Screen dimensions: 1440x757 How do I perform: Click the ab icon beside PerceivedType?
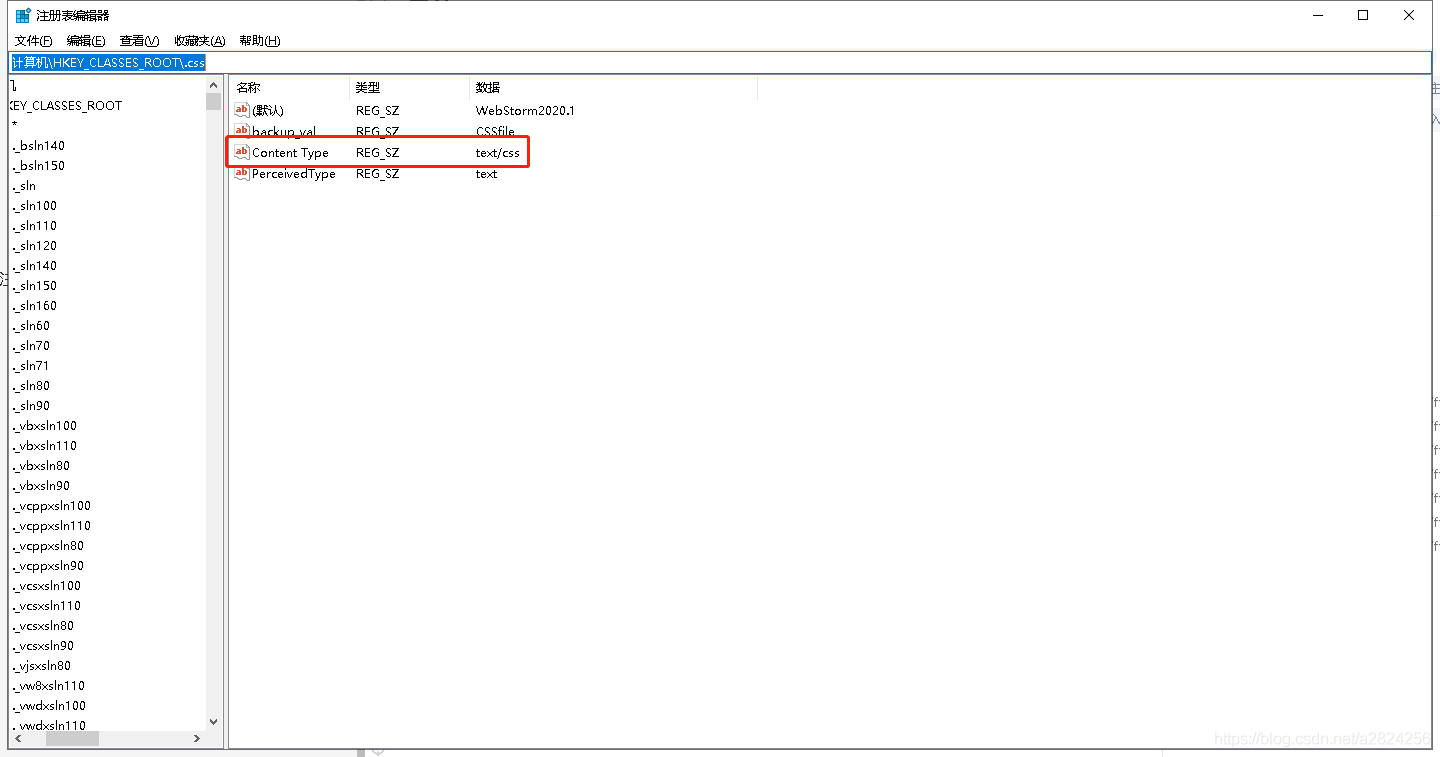(241, 173)
